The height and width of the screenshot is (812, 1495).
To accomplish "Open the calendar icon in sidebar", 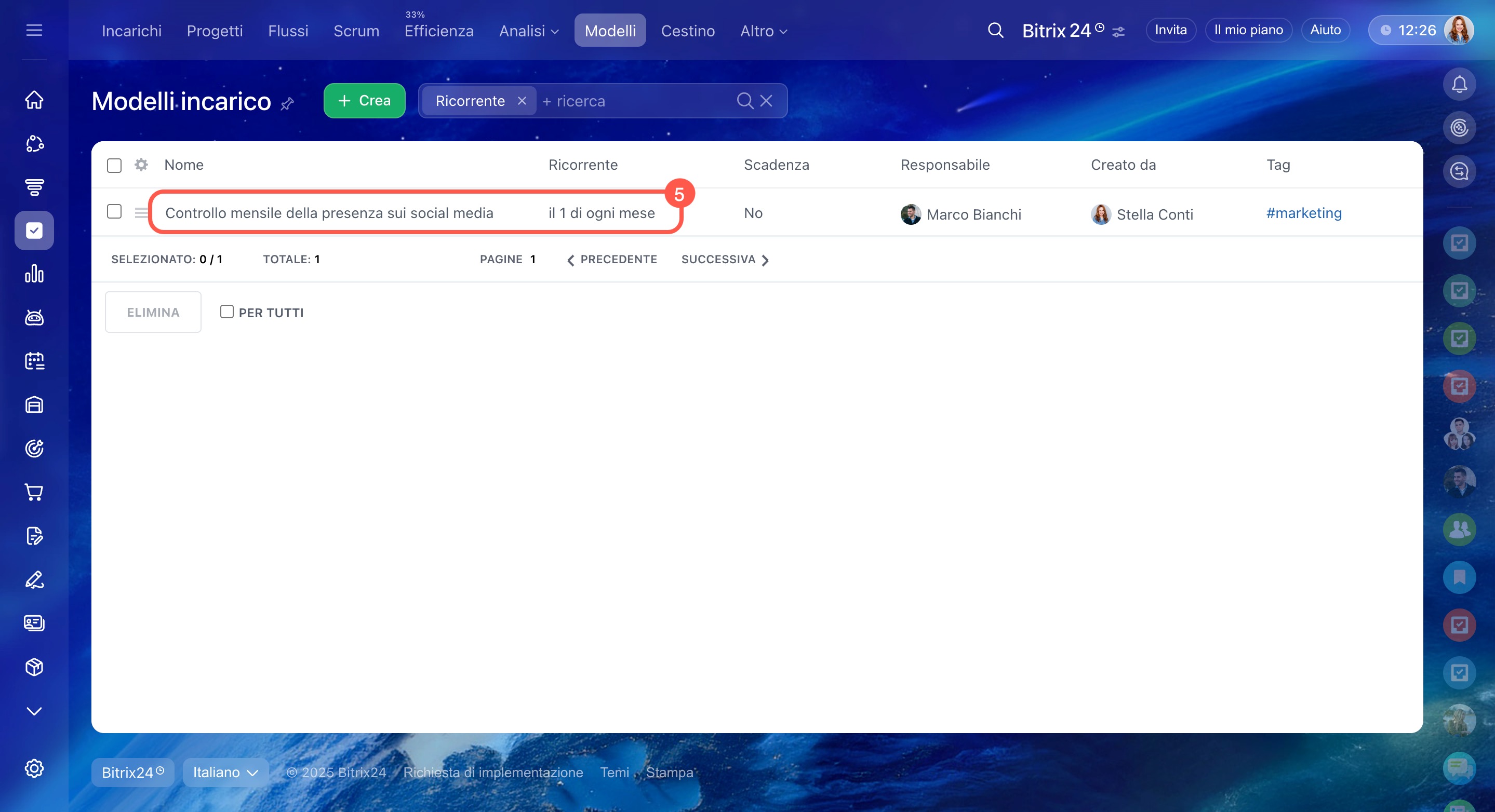I will pyautogui.click(x=34, y=361).
